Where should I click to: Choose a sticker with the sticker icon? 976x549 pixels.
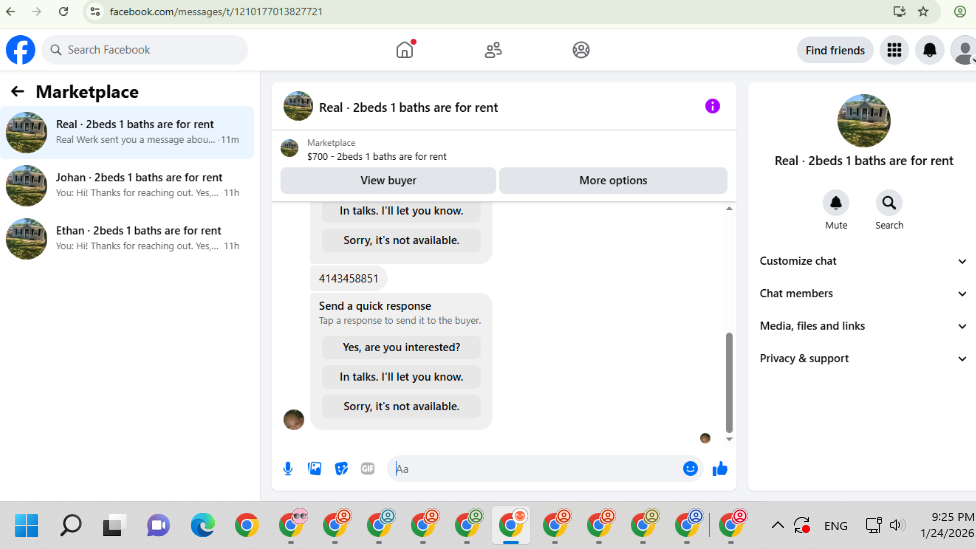tap(341, 469)
